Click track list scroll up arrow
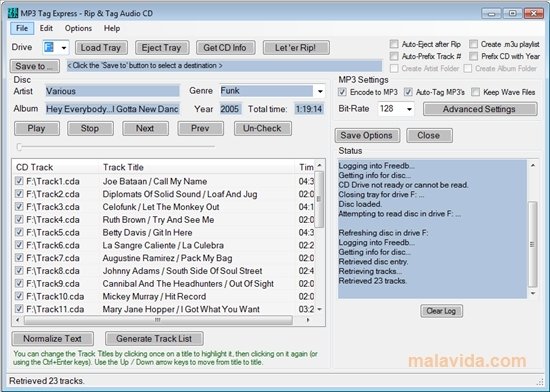The image size is (550, 392). point(319,165)
